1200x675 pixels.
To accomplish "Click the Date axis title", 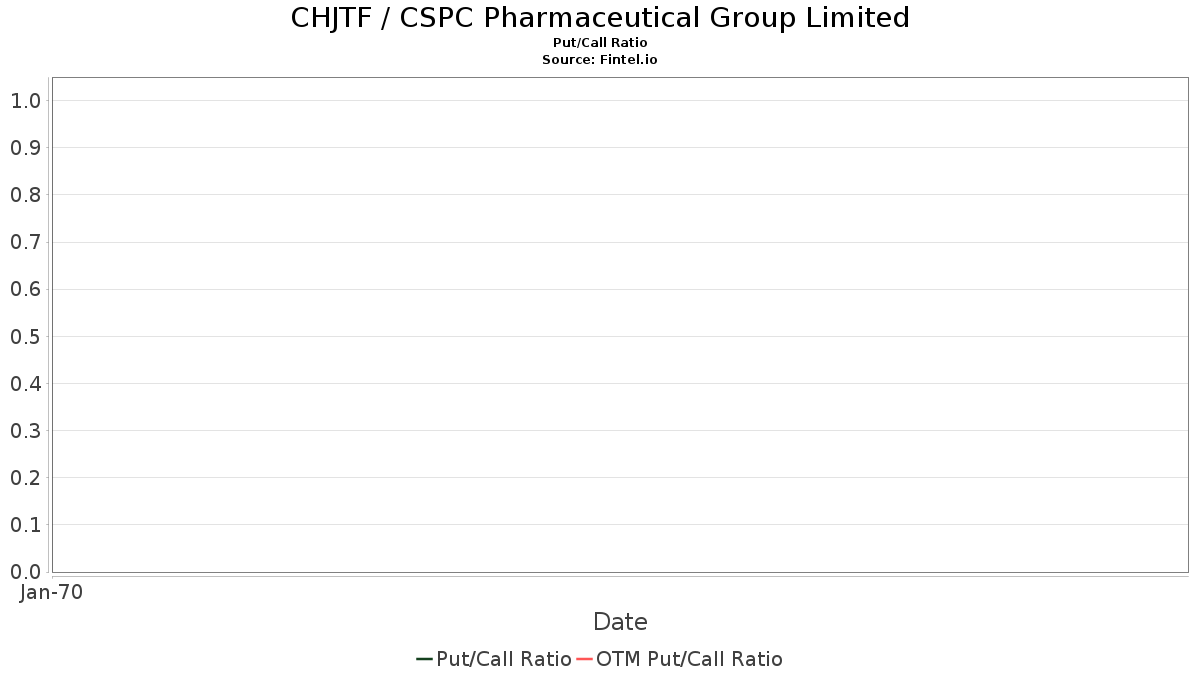I will click(x=620, y=622).
